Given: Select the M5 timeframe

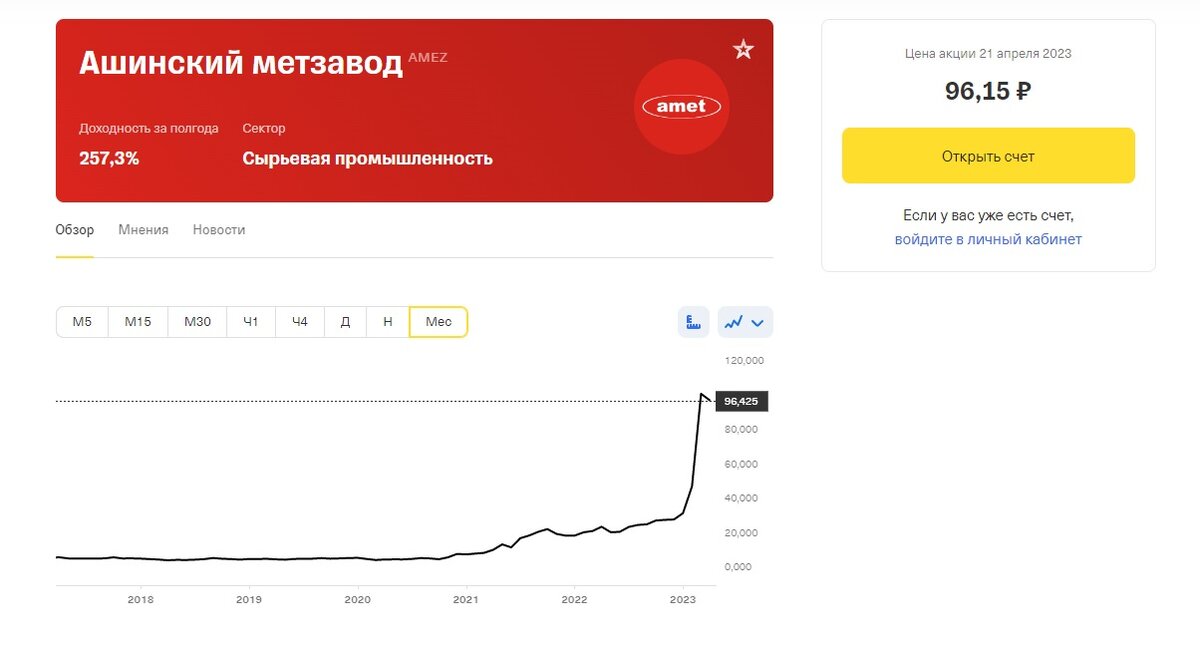Looking at the screenshot, I should pyautogui.click(x=81, y=321).
